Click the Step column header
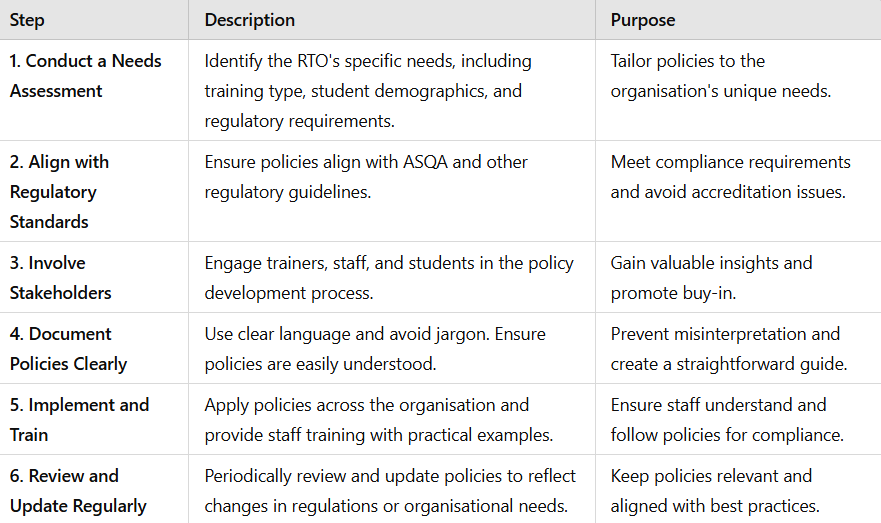Screen dimensions: 881x523 pos(27,20)
